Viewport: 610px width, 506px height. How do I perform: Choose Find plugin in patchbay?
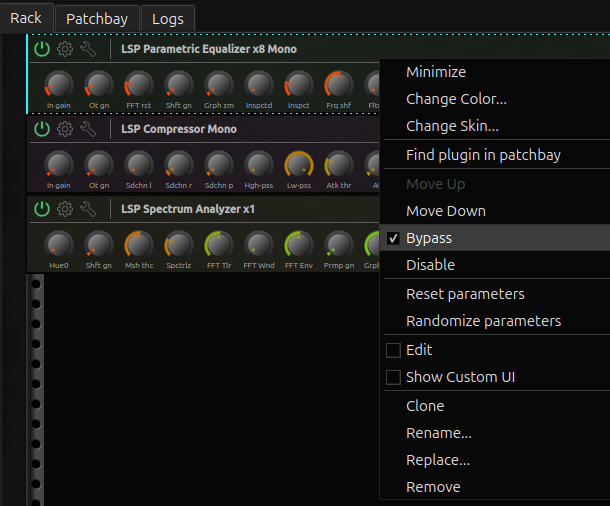point(495,155)
